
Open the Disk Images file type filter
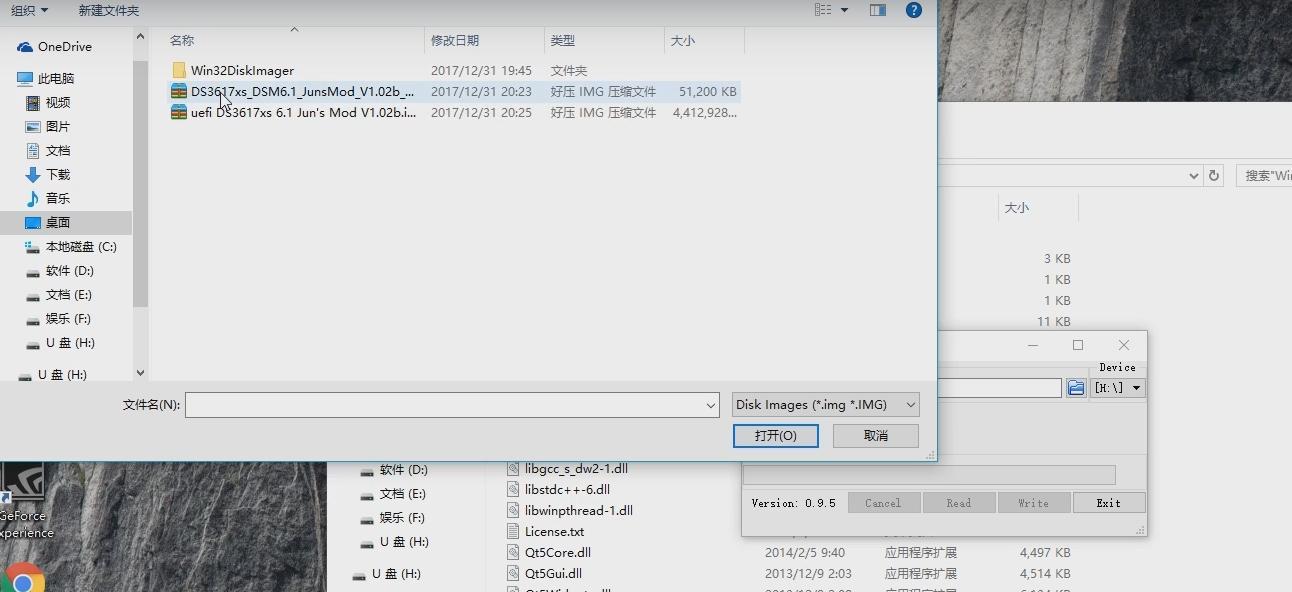(x=825, y=405)
